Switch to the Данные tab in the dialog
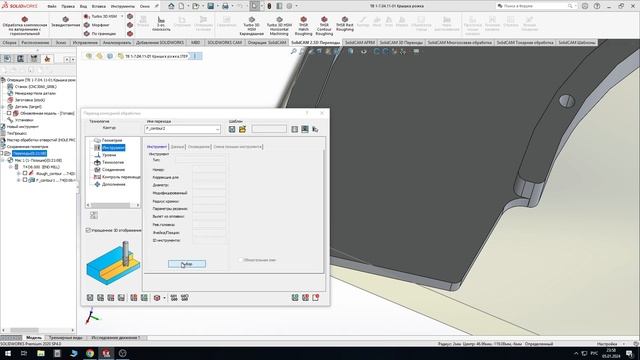This screenshot has height=360, width=640. 177,147
